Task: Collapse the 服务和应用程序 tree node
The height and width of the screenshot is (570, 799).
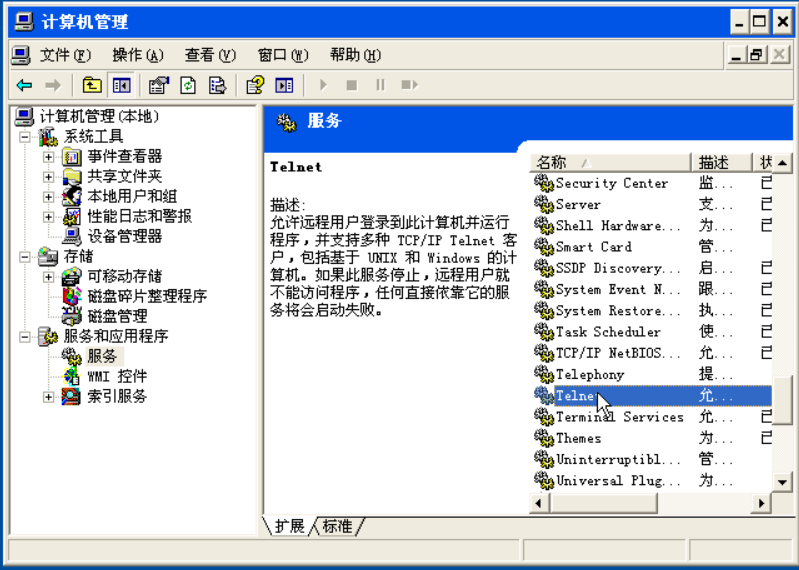Action: tap(24, 337)
